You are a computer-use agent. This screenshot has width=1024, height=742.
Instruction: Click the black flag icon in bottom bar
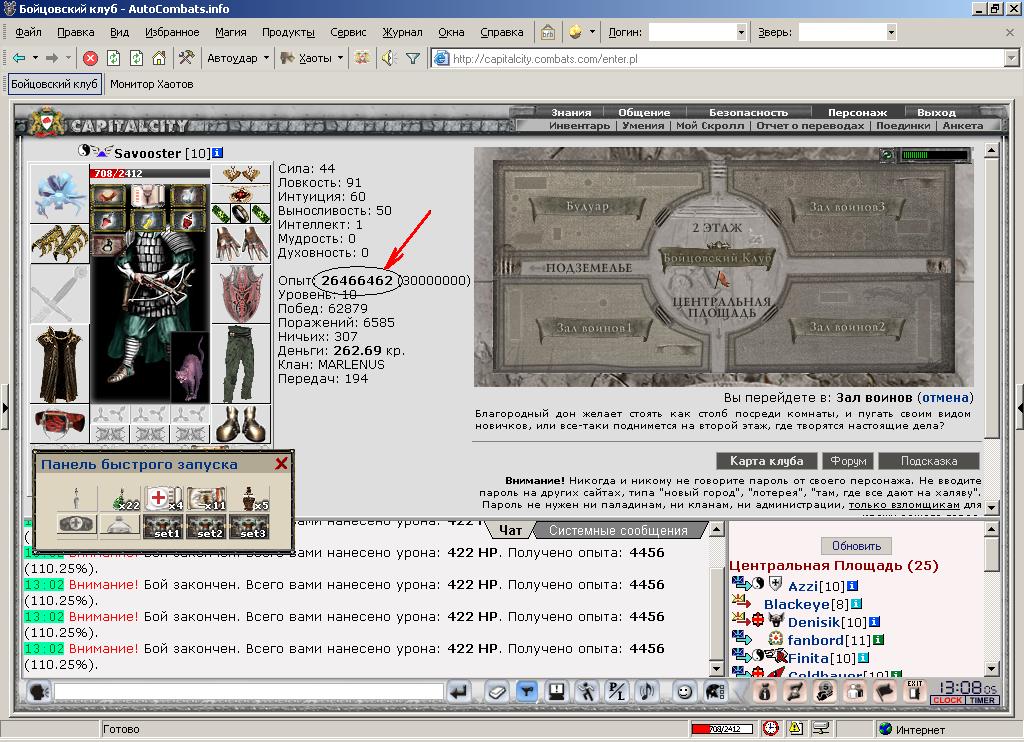884,692
